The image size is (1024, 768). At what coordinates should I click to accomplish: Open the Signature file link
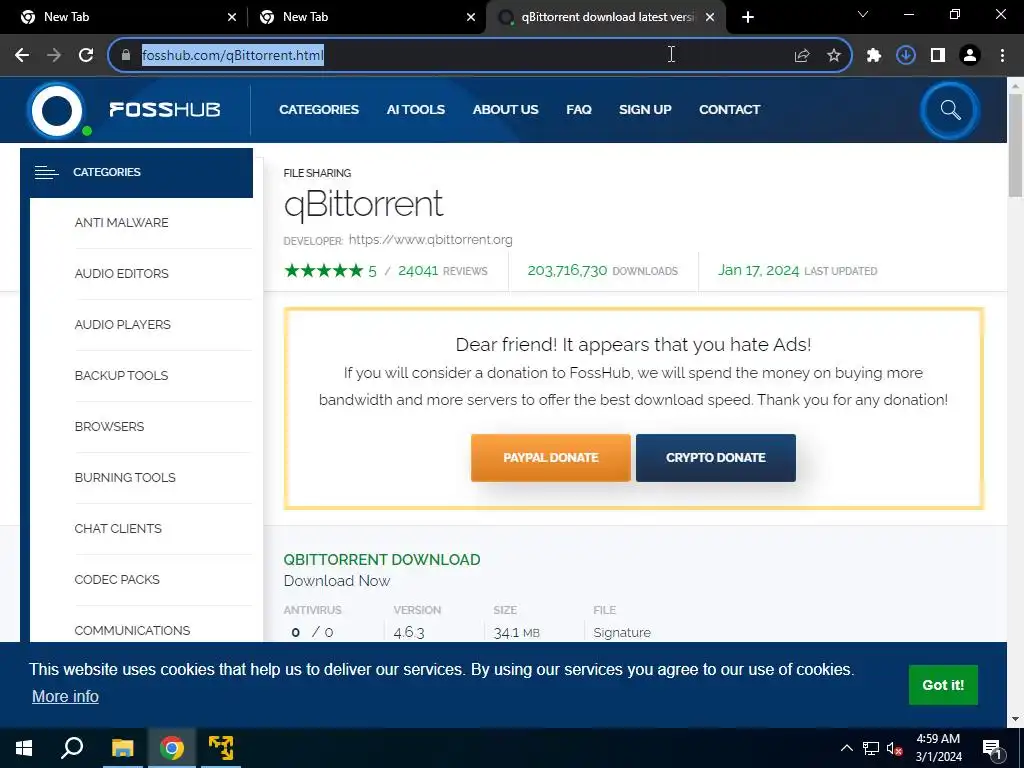coord(622,632)
